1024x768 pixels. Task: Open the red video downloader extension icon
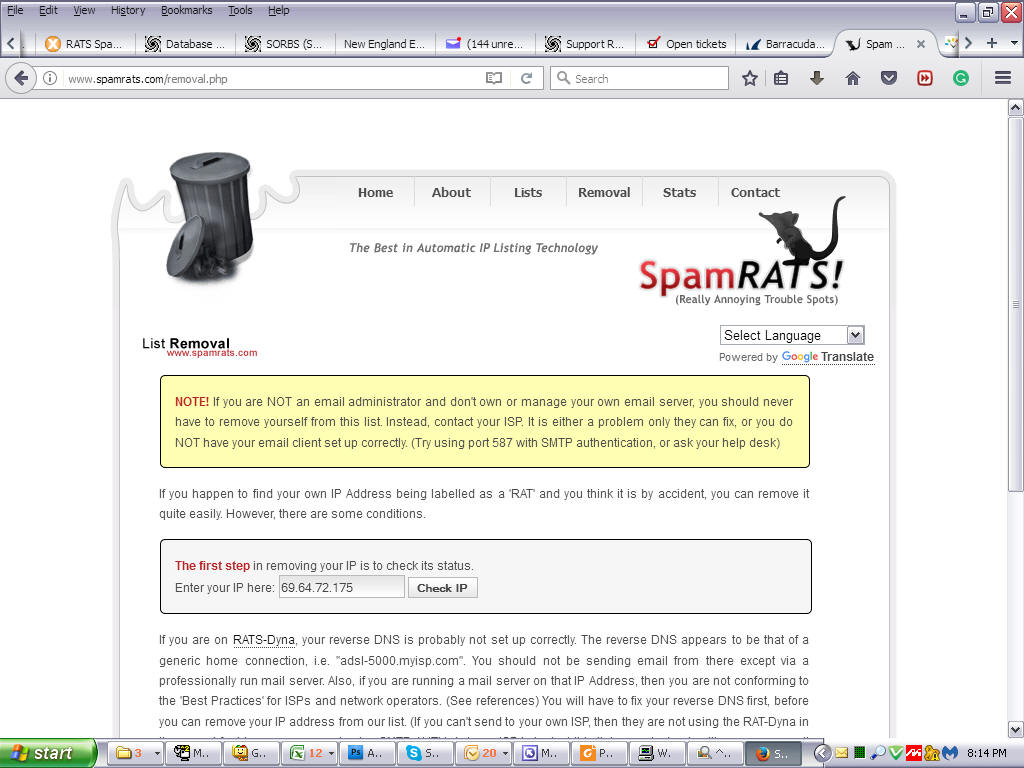(924, 79)
